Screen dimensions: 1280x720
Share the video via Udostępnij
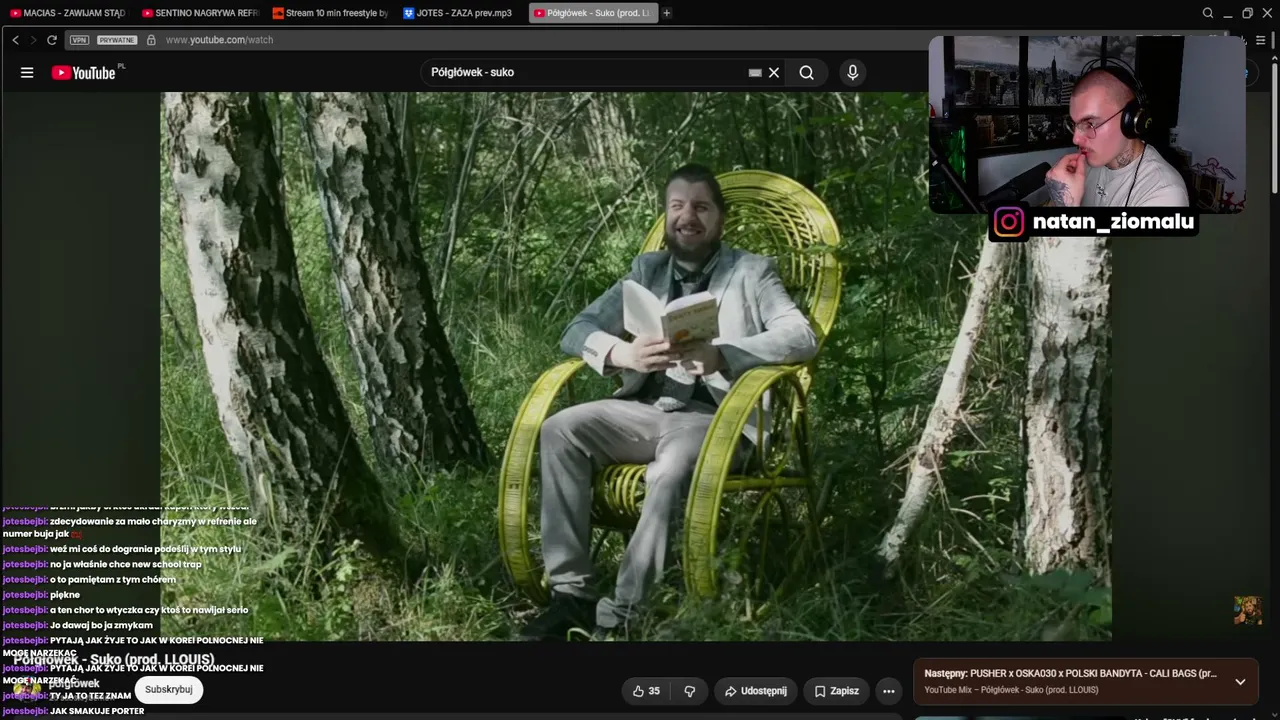(x=756, y=691)
